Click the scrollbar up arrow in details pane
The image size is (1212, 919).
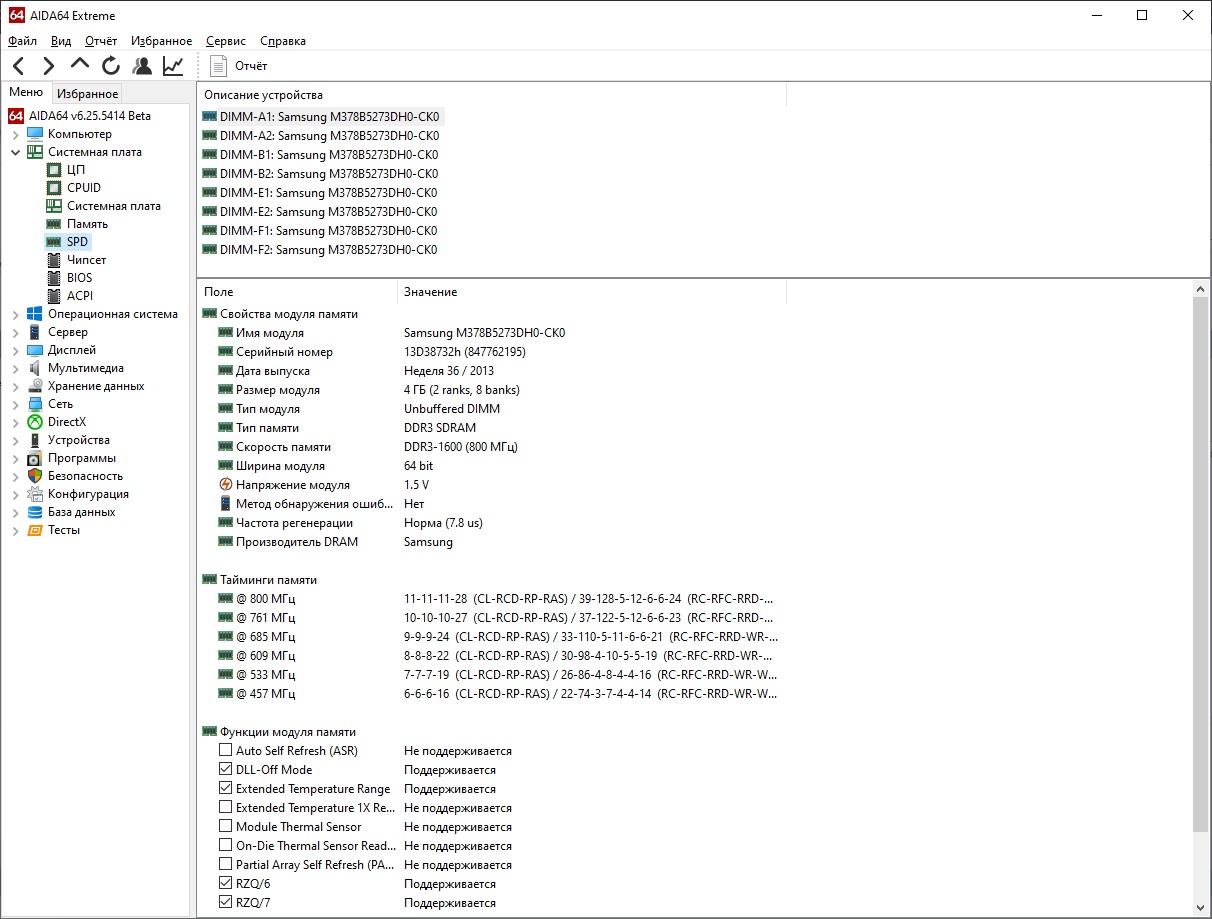tap(1201, 289)
